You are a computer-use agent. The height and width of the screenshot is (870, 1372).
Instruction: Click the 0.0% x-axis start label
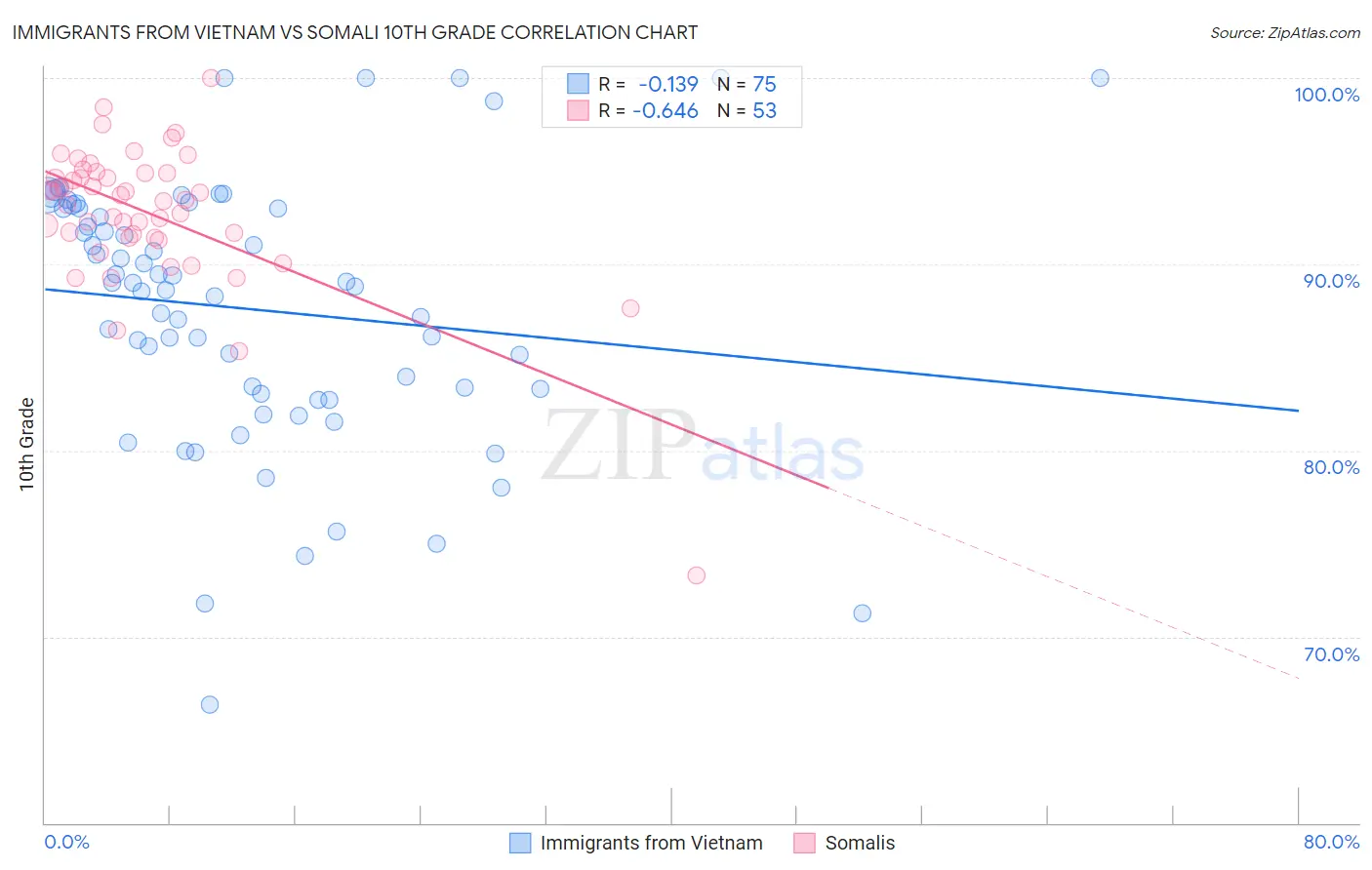click(x=67, y=842)
